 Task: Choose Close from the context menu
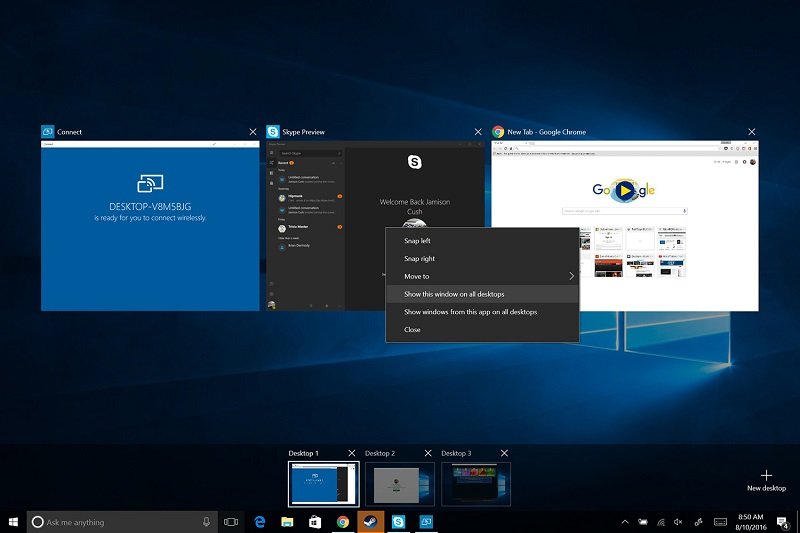pyautogui.click(x=482, y=329)
